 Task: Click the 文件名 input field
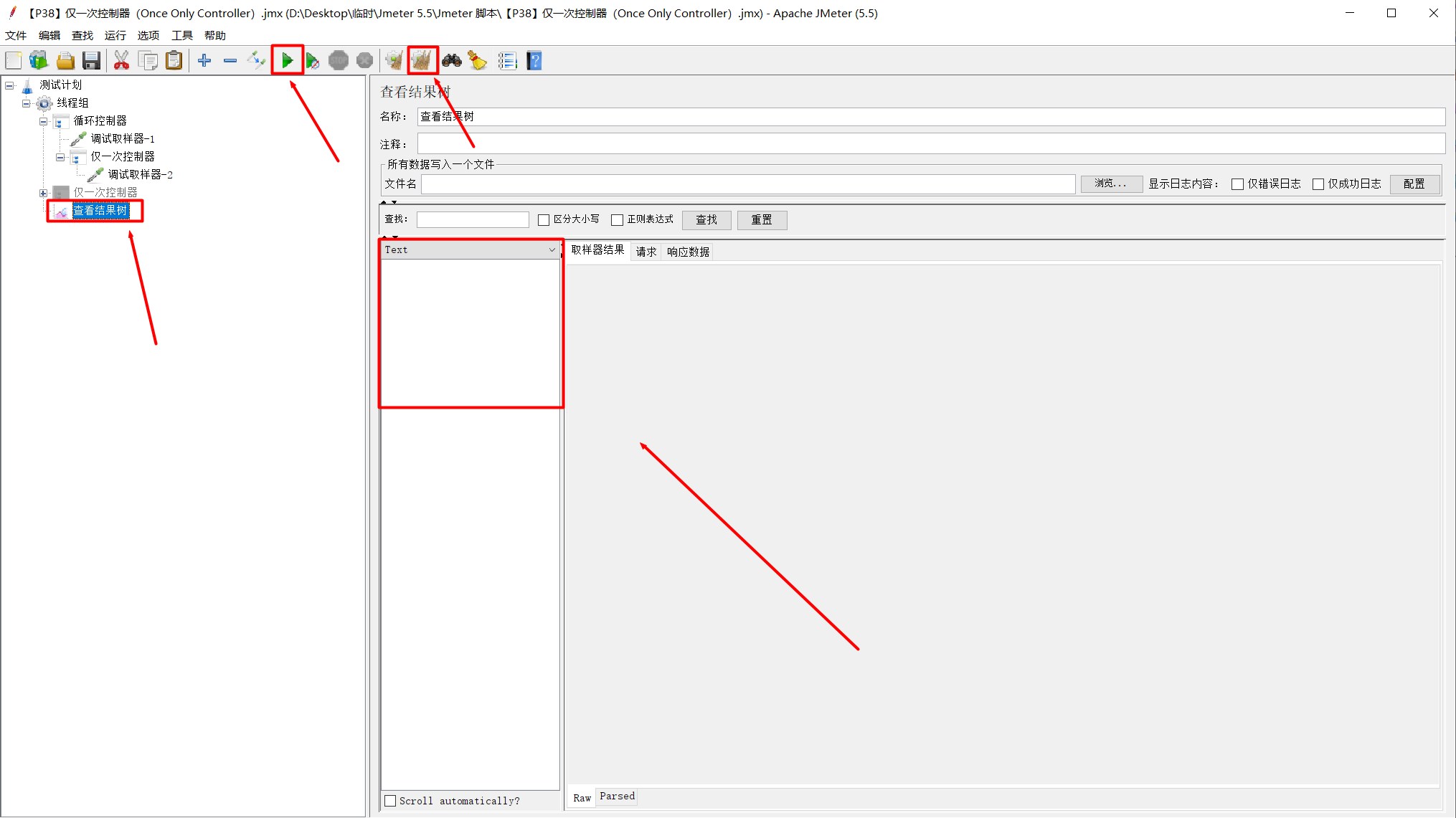pyautogui.click(x=747, y=184)
